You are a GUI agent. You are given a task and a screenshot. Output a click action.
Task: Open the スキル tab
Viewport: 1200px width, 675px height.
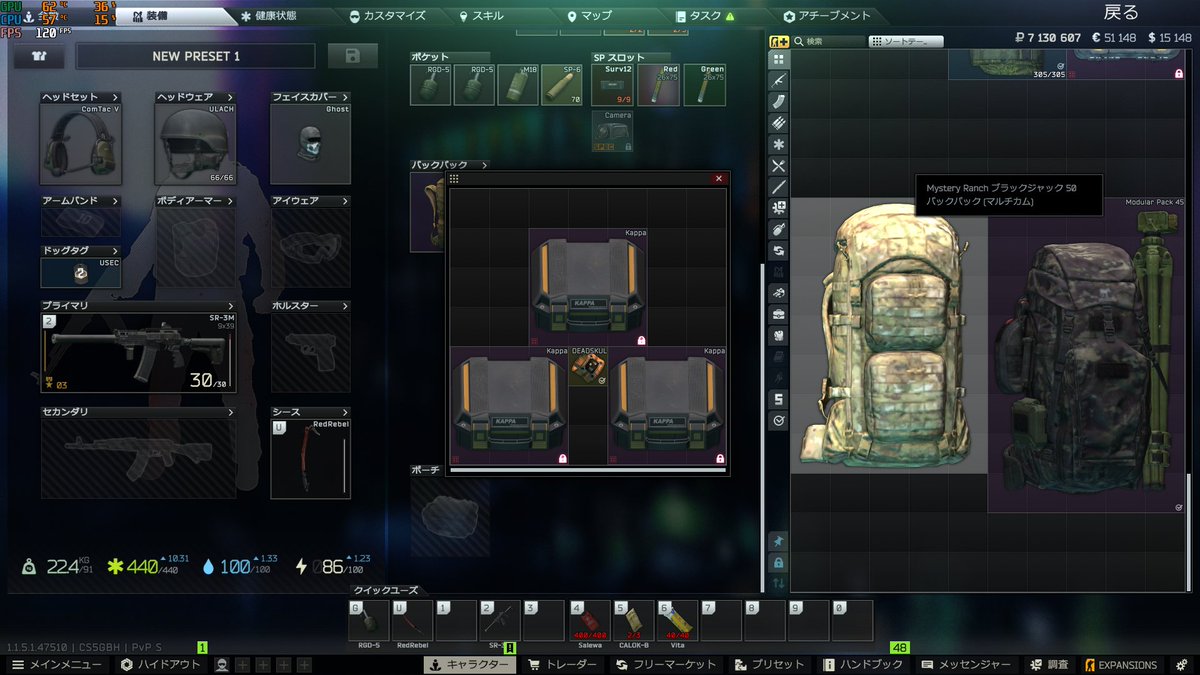(x=481, y=16)
